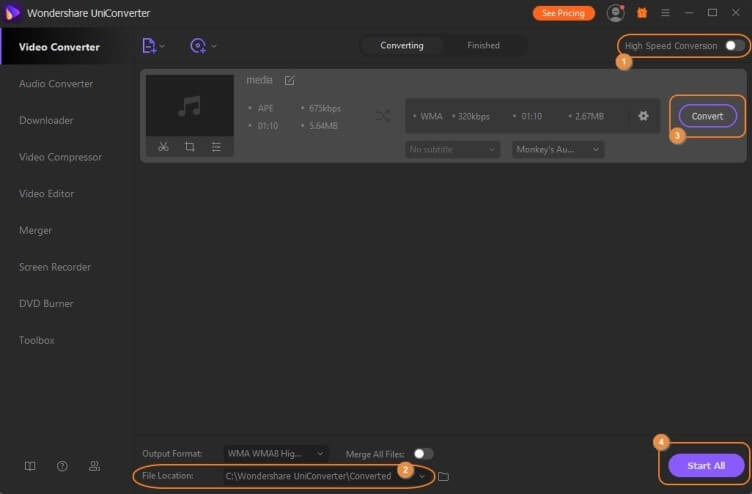
Task: Click the APE source format text
Action: (265, 108)
